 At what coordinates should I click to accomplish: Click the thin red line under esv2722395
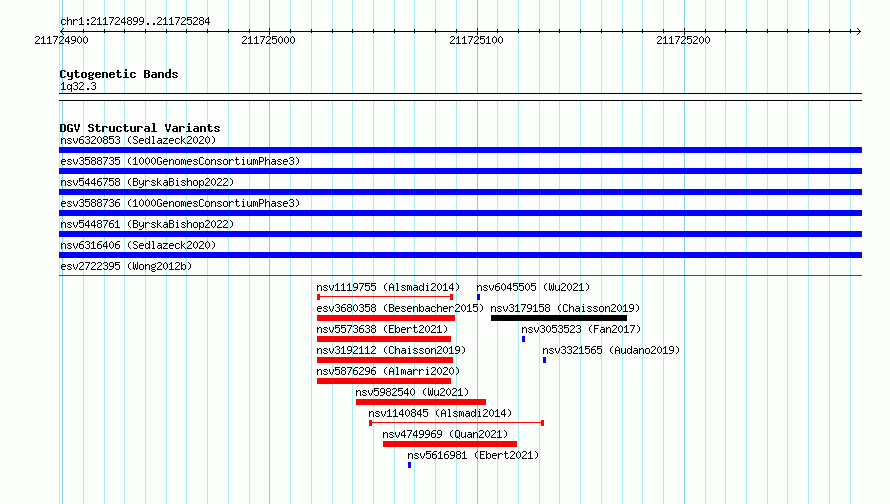460,276
